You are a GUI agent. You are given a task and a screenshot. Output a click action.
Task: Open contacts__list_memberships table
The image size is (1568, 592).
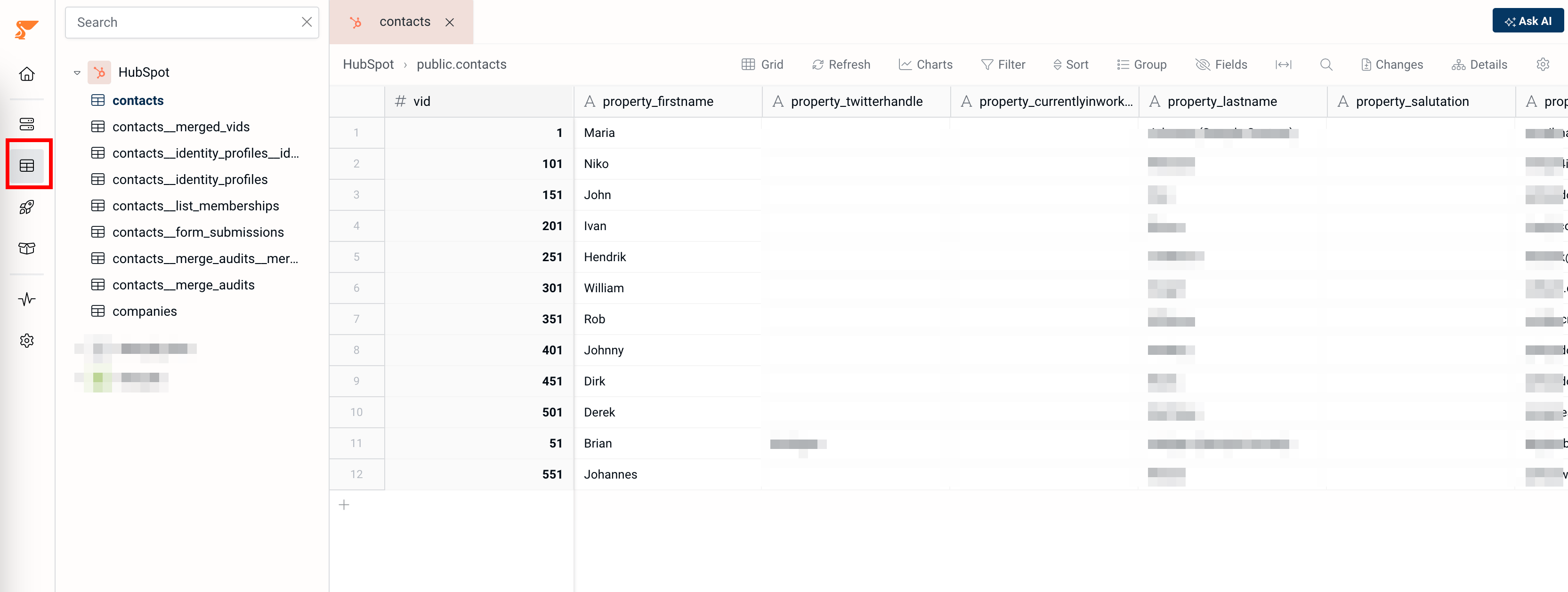pos(195,206)
